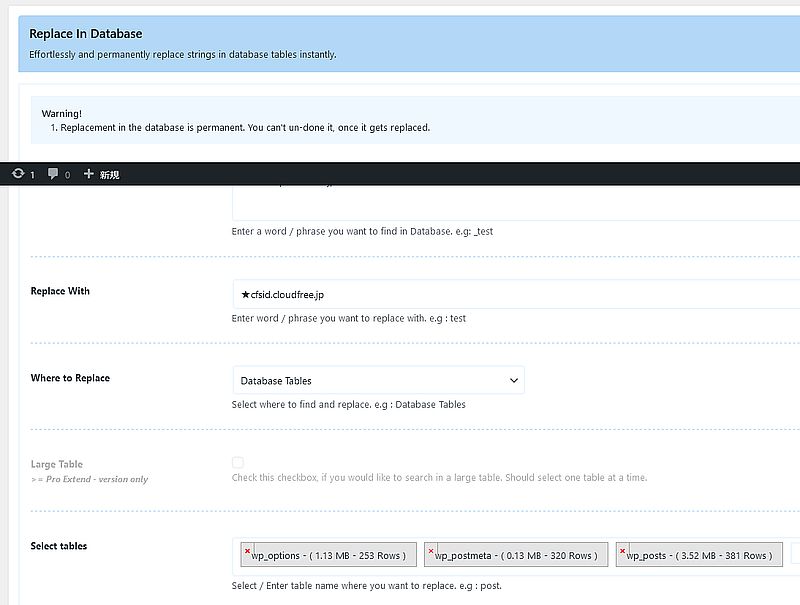Click the Select tables label

59,546
